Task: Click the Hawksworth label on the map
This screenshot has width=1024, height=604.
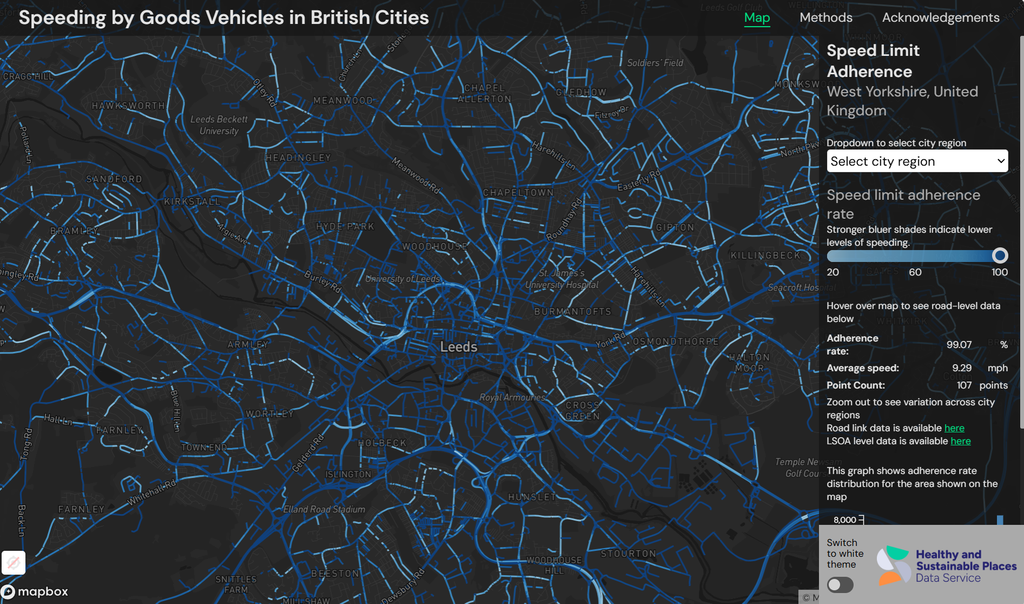Action: click(128, 106)
